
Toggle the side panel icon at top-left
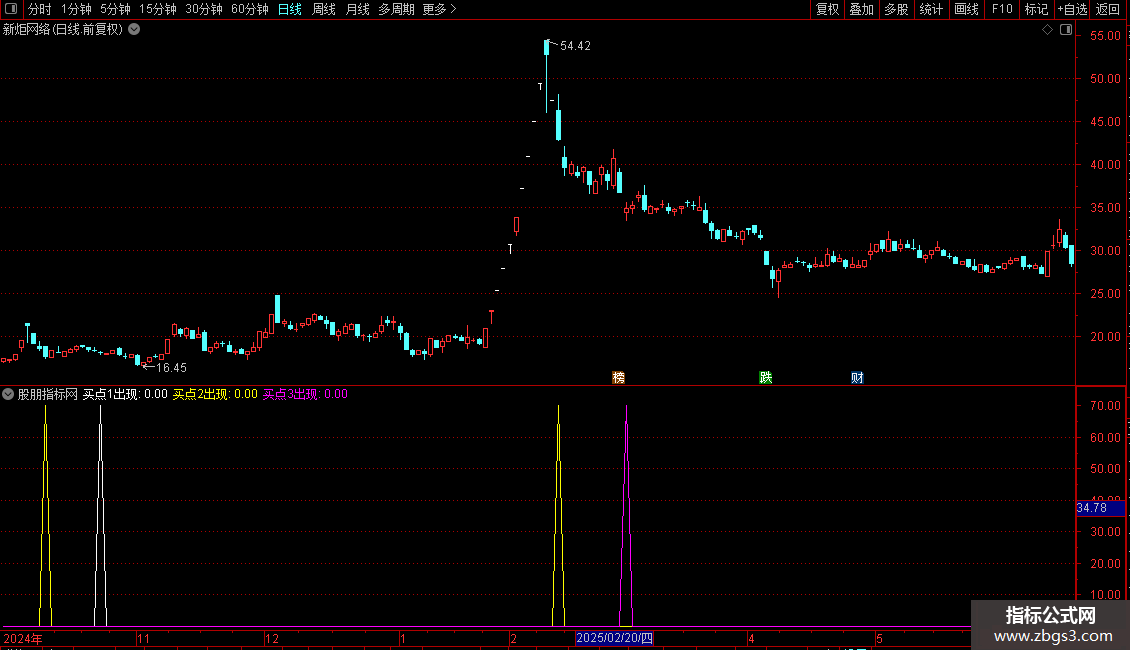coord(11,9)
